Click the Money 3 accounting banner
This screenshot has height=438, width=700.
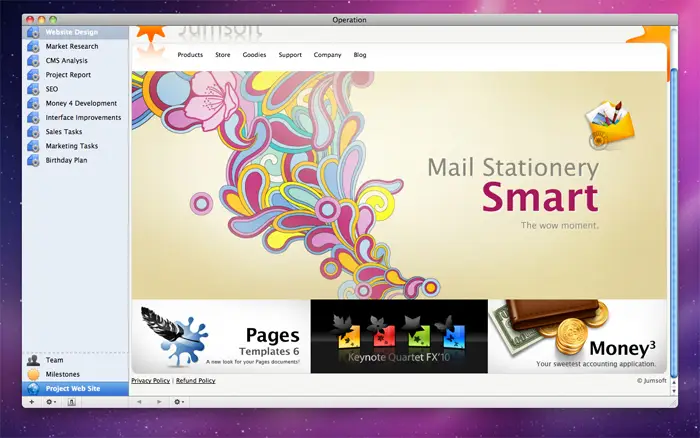click(577, 336)
